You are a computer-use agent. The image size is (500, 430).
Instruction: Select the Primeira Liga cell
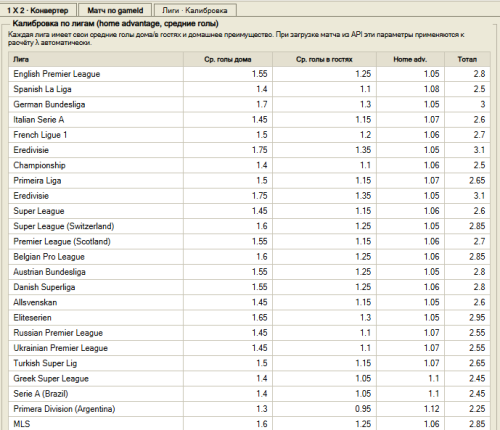pyautogui.click(x=96, y=181)
